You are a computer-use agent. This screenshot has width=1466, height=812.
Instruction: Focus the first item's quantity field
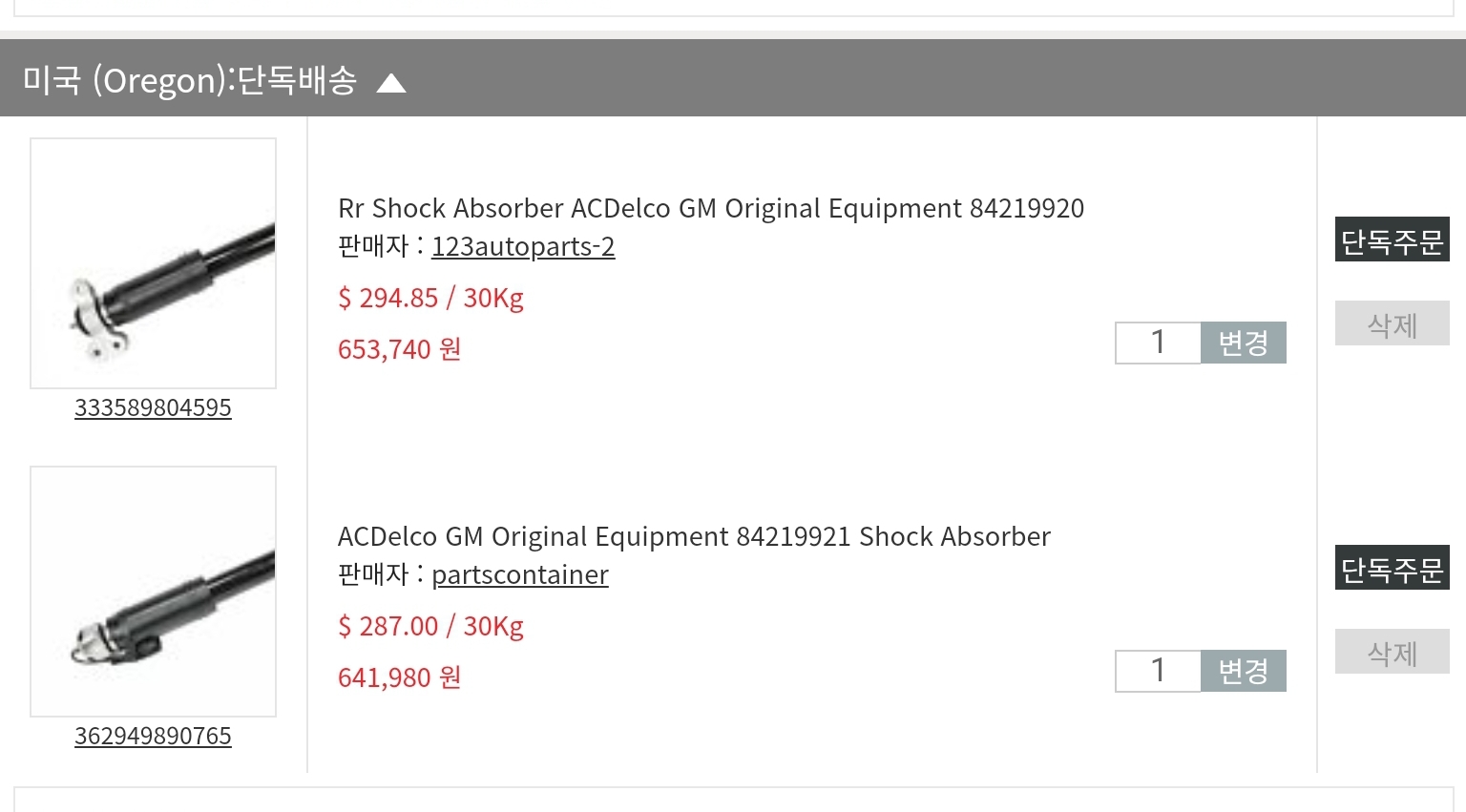[x=1158, y=343]
